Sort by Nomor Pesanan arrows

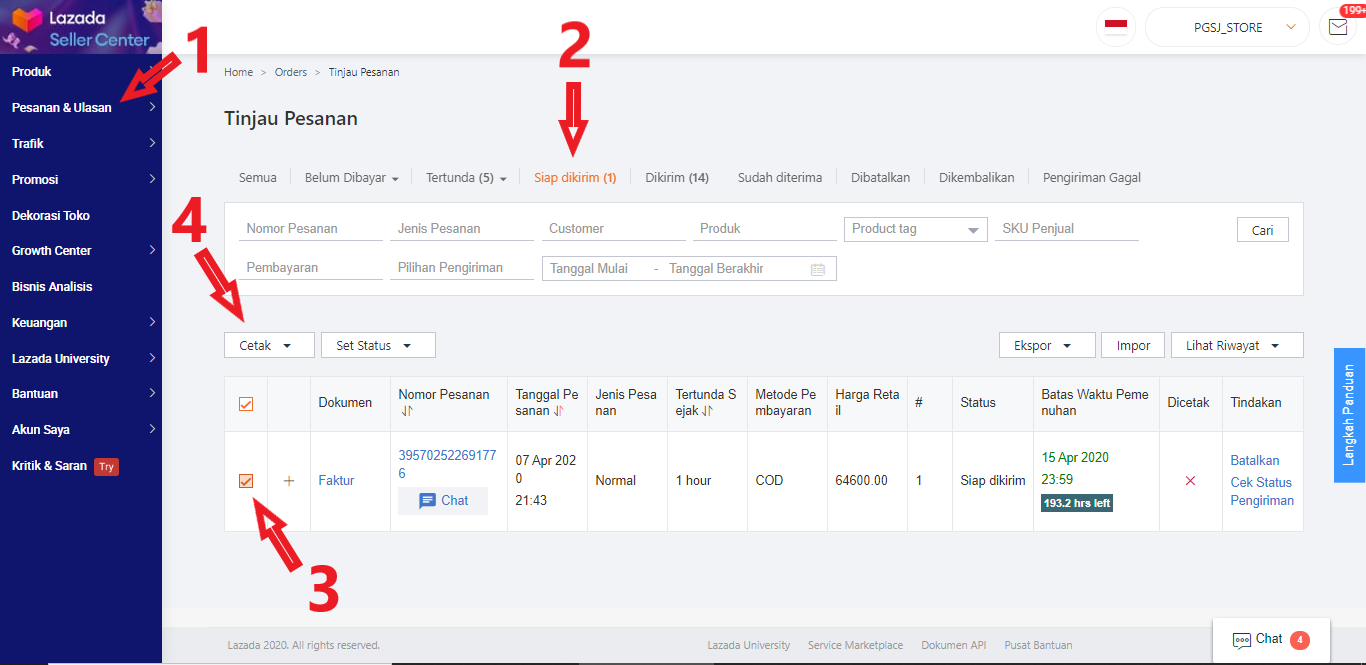tap(407, 411)
